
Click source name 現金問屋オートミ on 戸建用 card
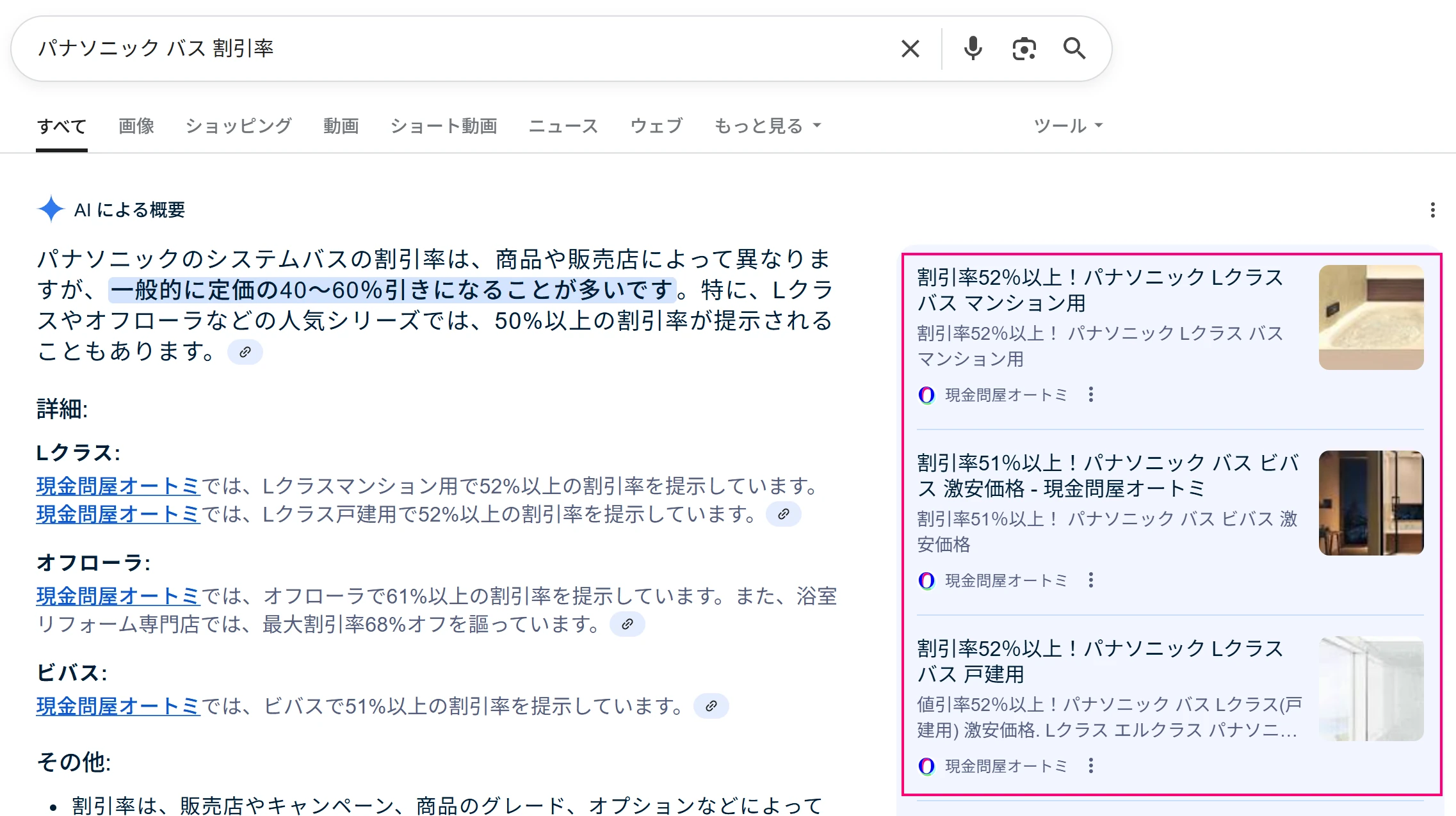point(1007,766)
